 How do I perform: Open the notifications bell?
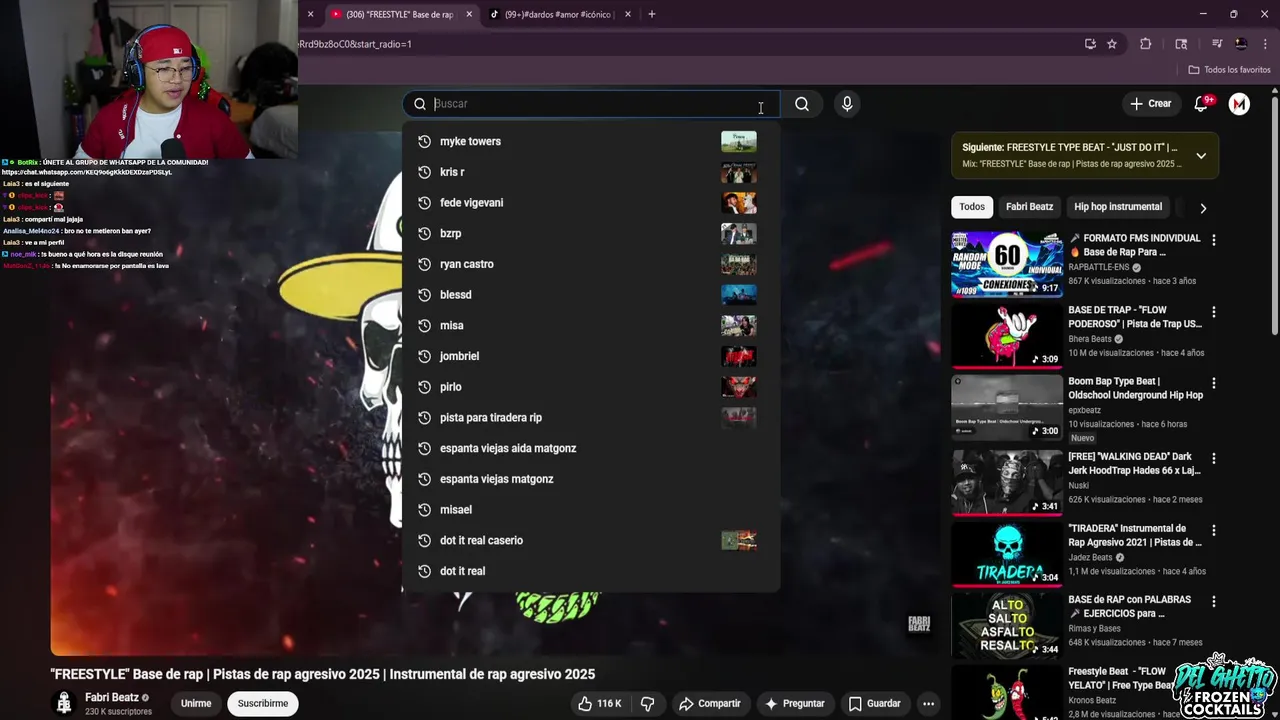click(x=1202, y=104)
